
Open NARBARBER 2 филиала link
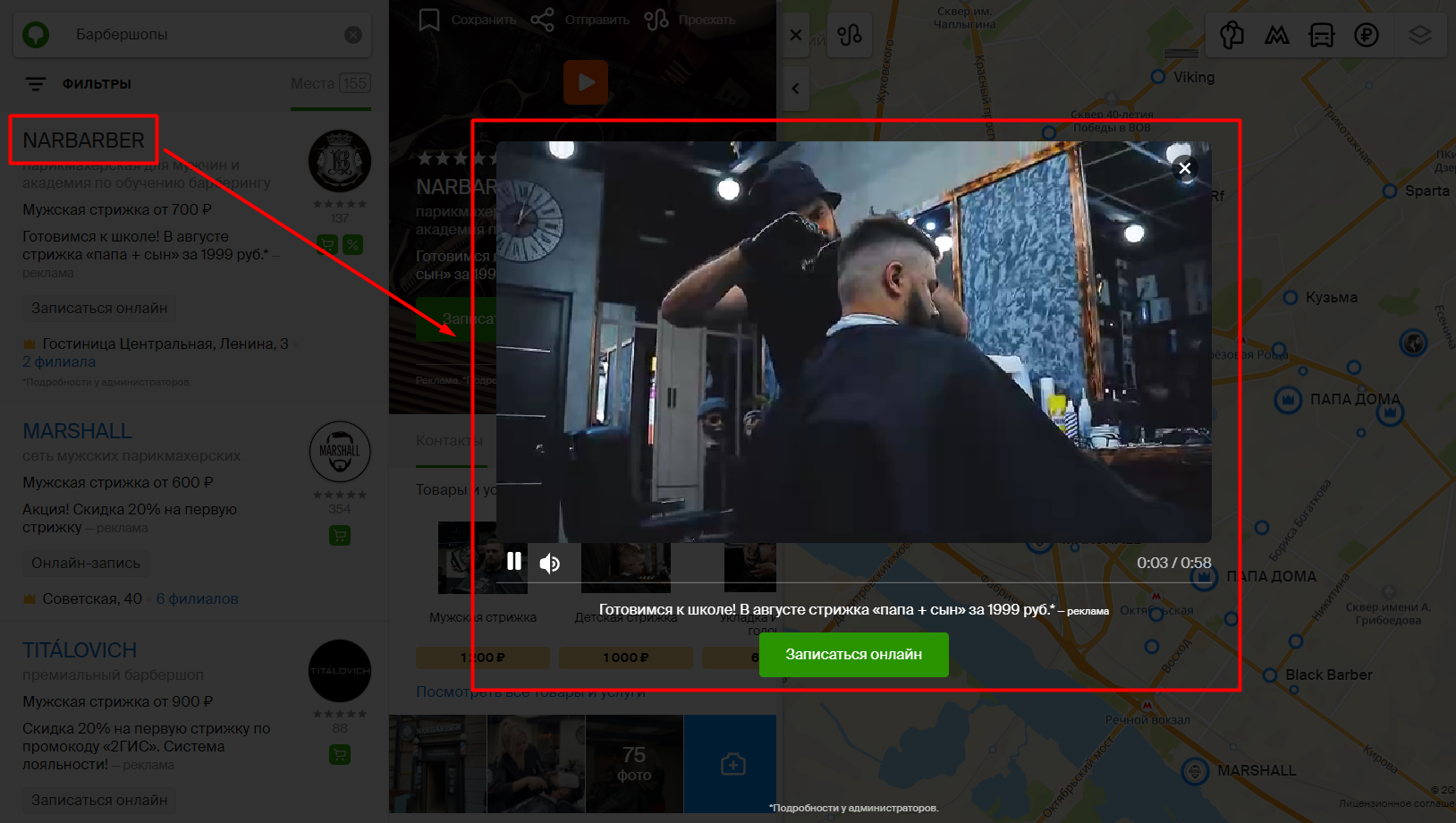pos(59,362)
